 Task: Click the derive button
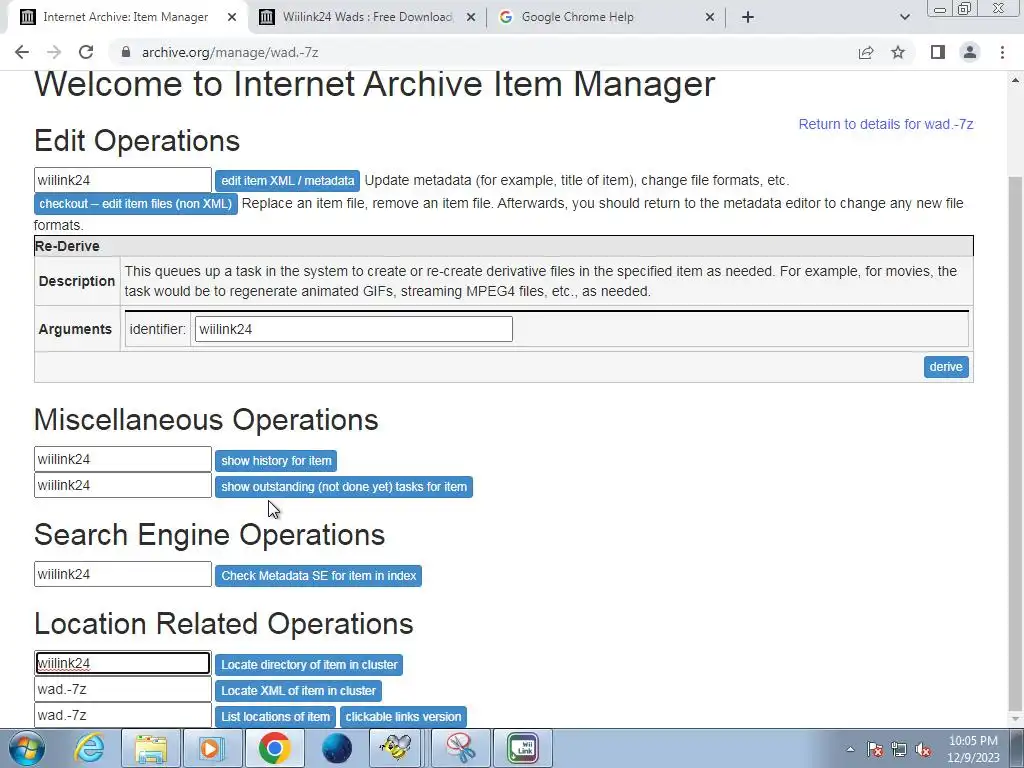point(946,367)
